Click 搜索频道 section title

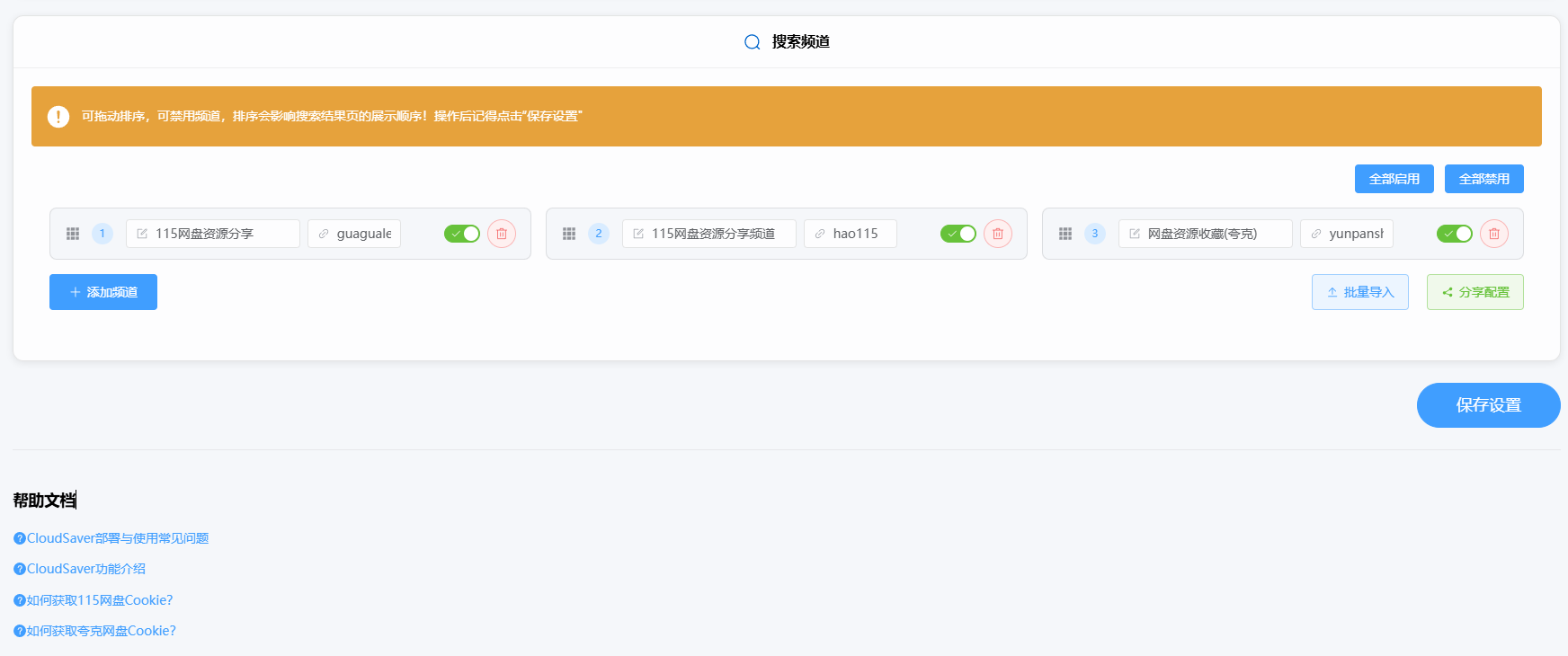pos(801,42)
